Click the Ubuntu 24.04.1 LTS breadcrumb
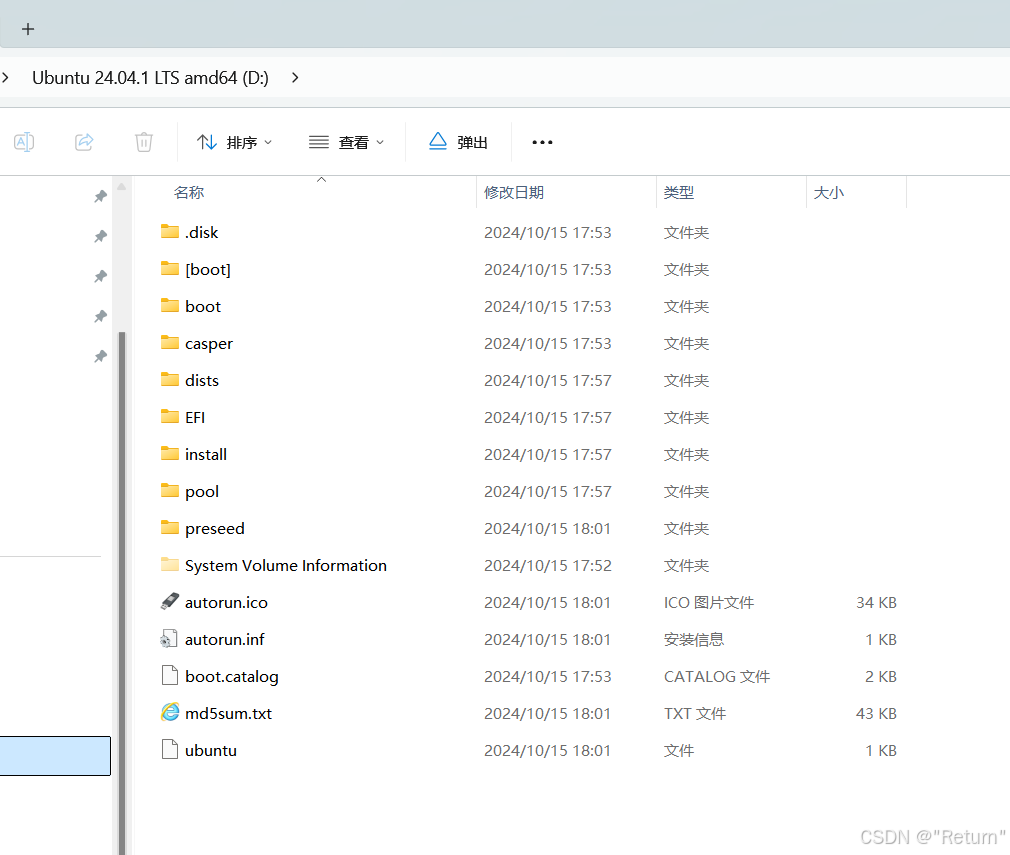Image resolution: width=1010 pixels, height=855 pixels. (x=150, y=77)
